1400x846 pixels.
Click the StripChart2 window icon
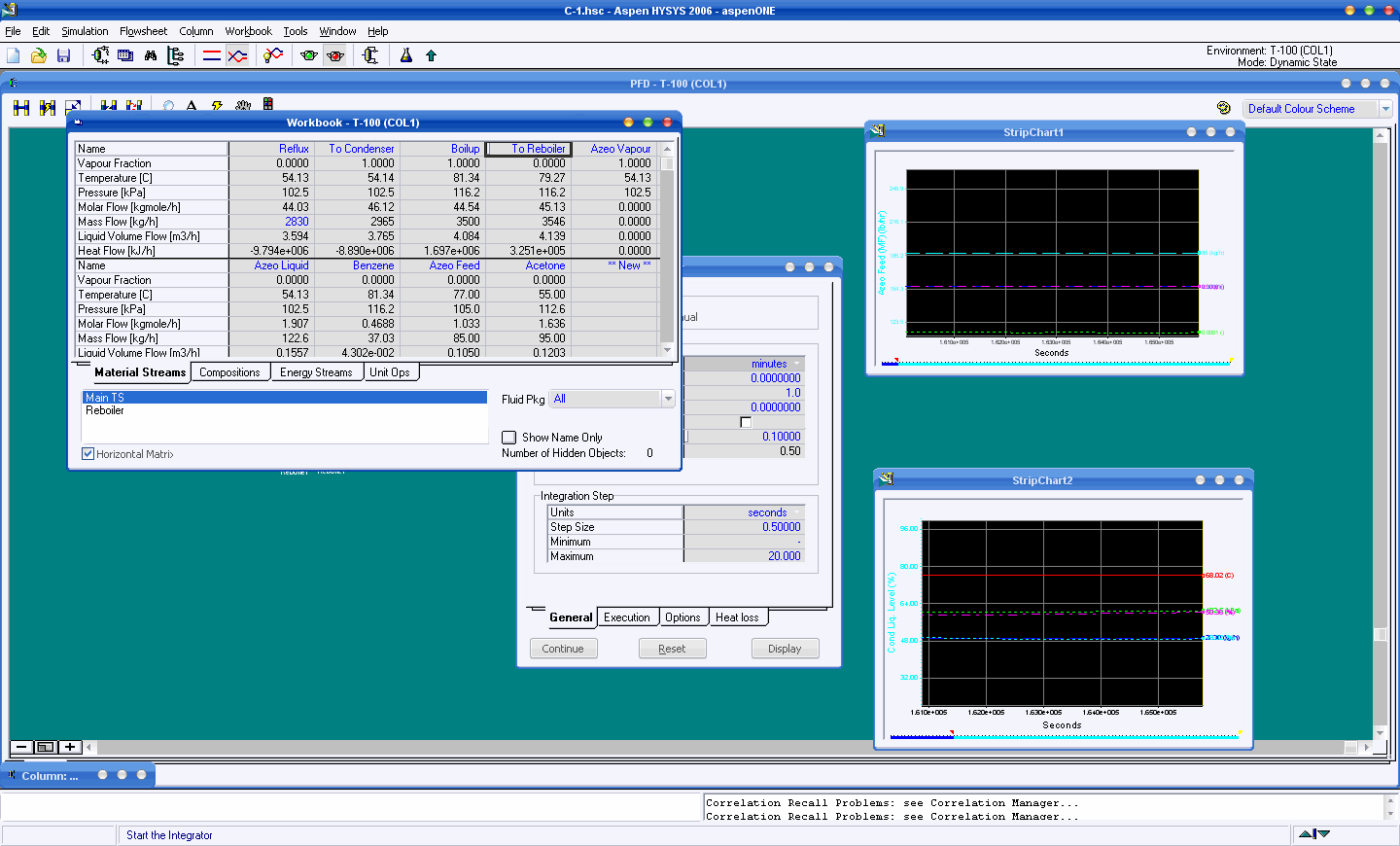click(886, 479)
